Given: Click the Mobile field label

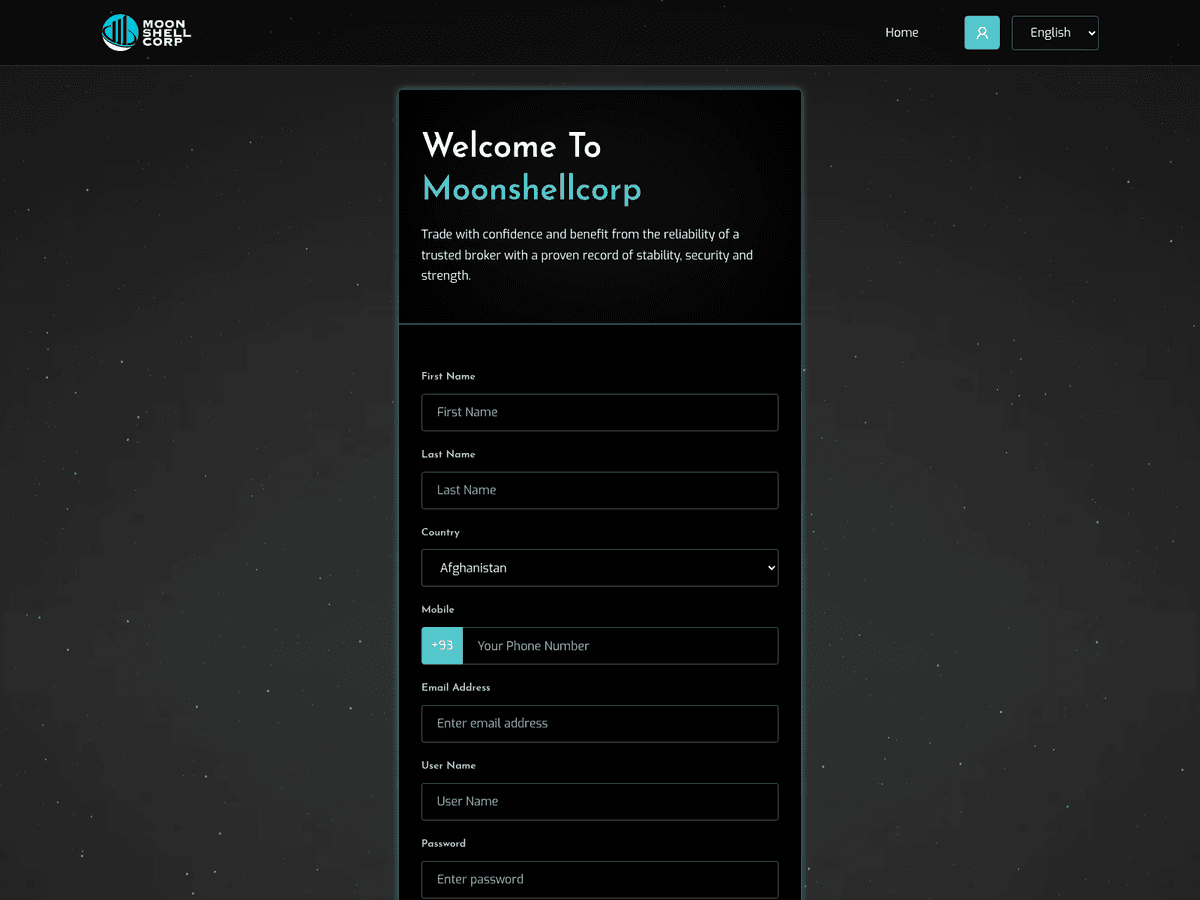Looking at the screenshot, I should point(438,610).
